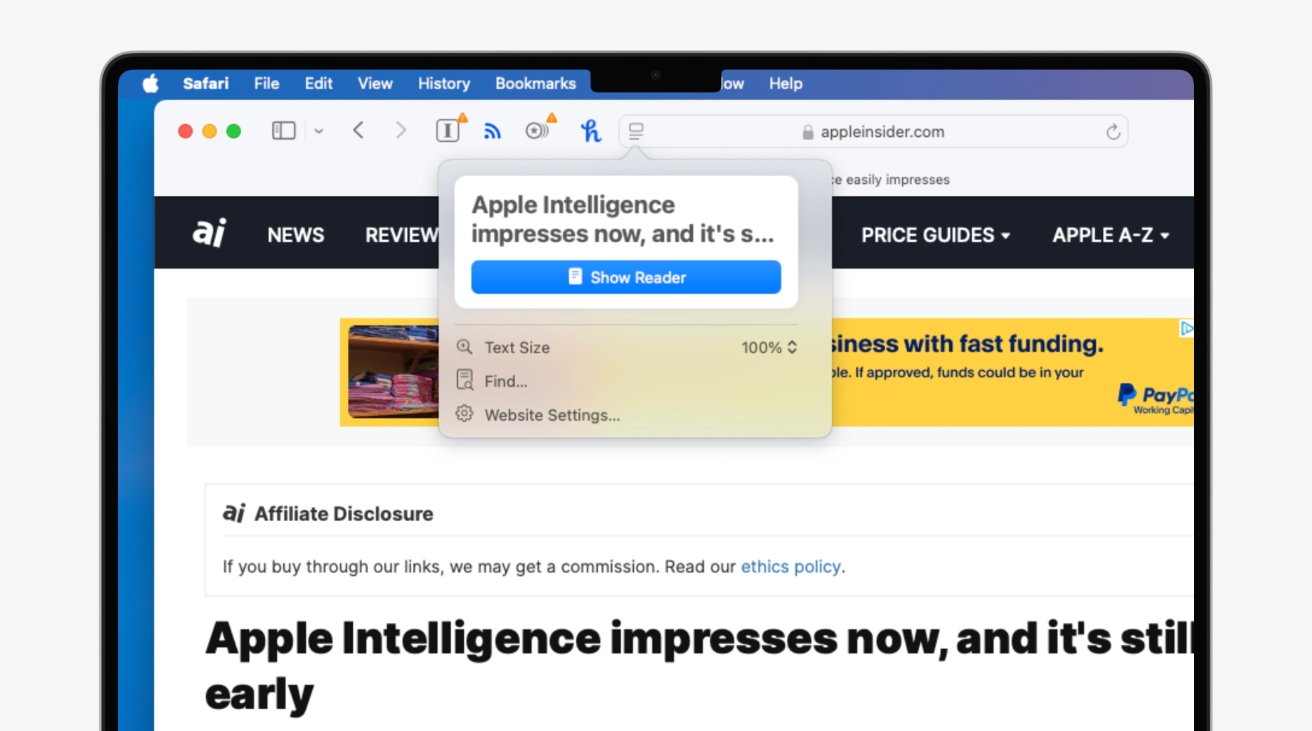Open the Help menu
The image size is (1312, 731).
click(786, 84)
